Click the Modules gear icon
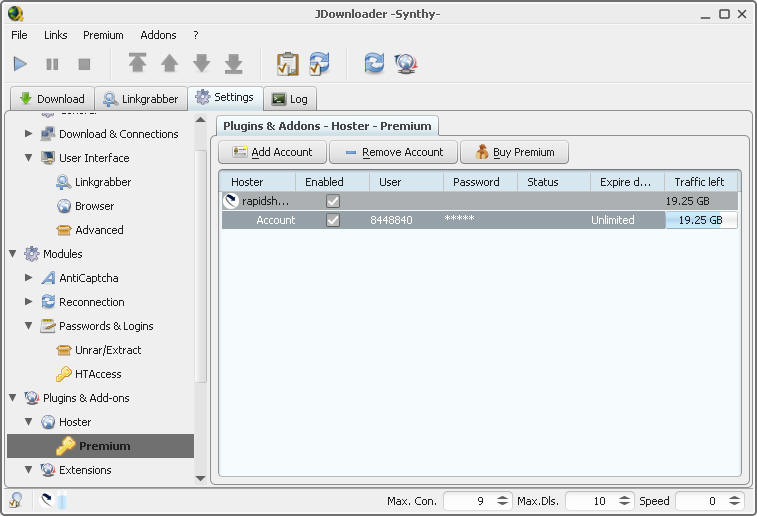Image resolution: width=757 pixels, height=516 pixels. (x=32, y=254)
